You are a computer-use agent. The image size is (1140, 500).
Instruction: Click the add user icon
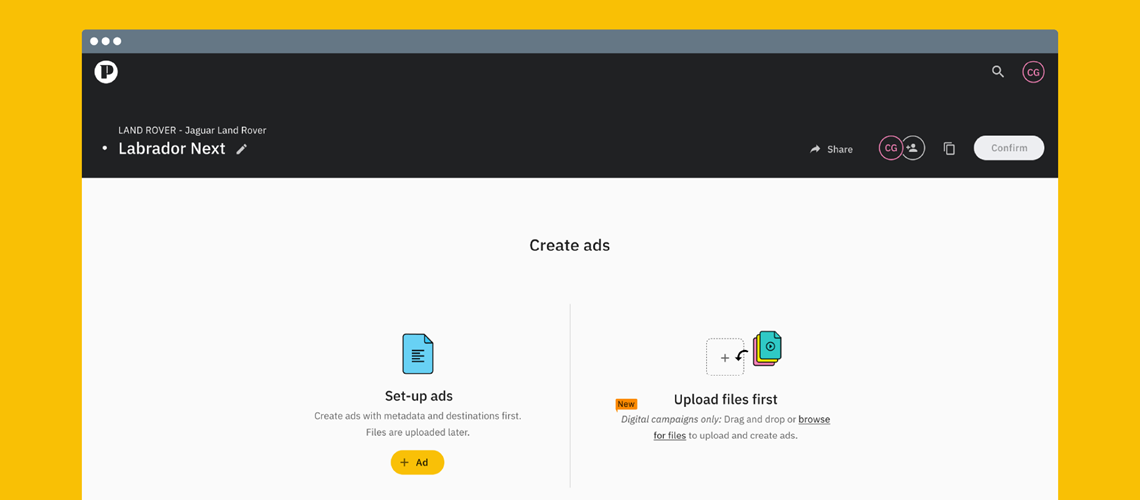913,148
